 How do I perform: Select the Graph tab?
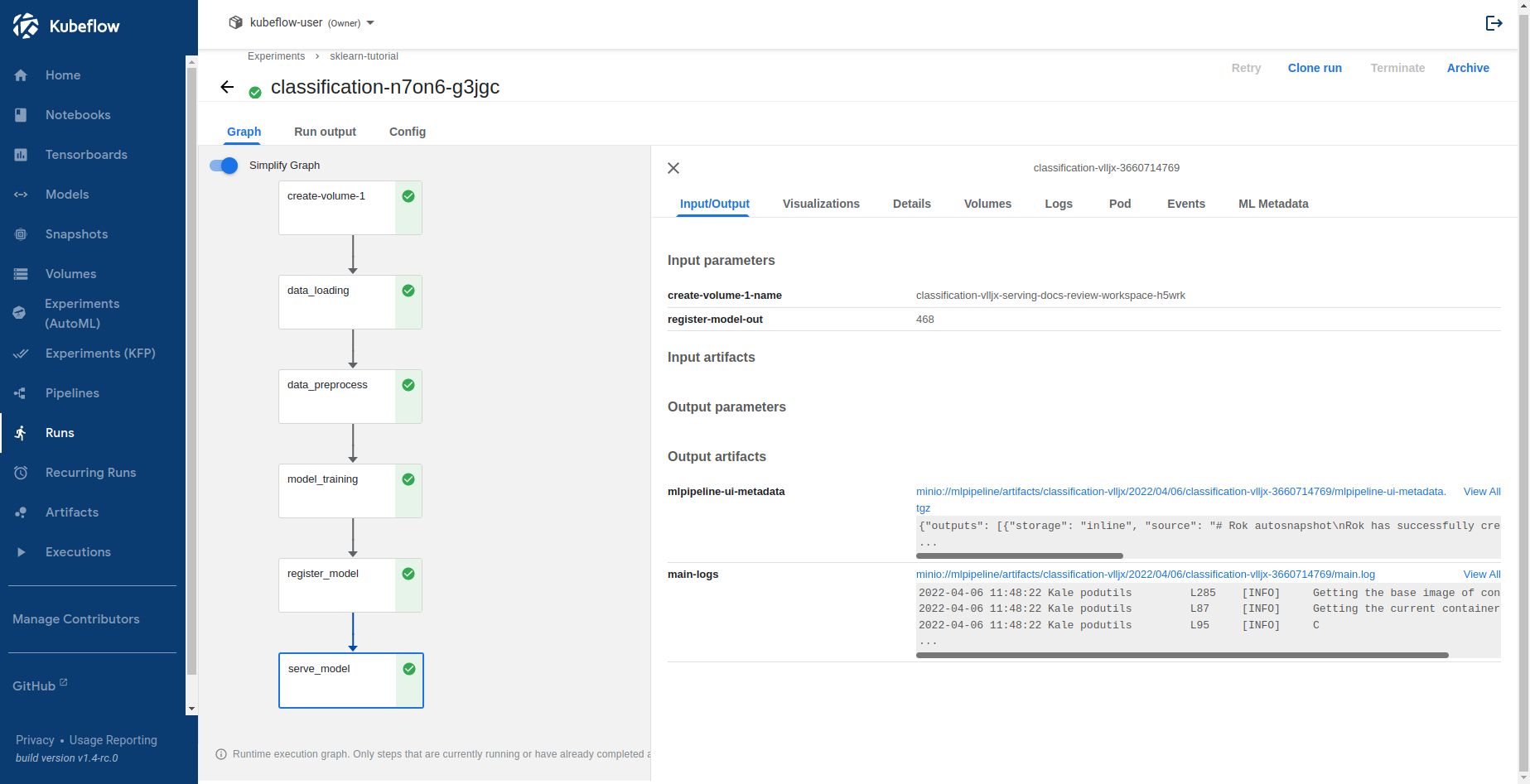pyautogui.click(x=244, y=132)
